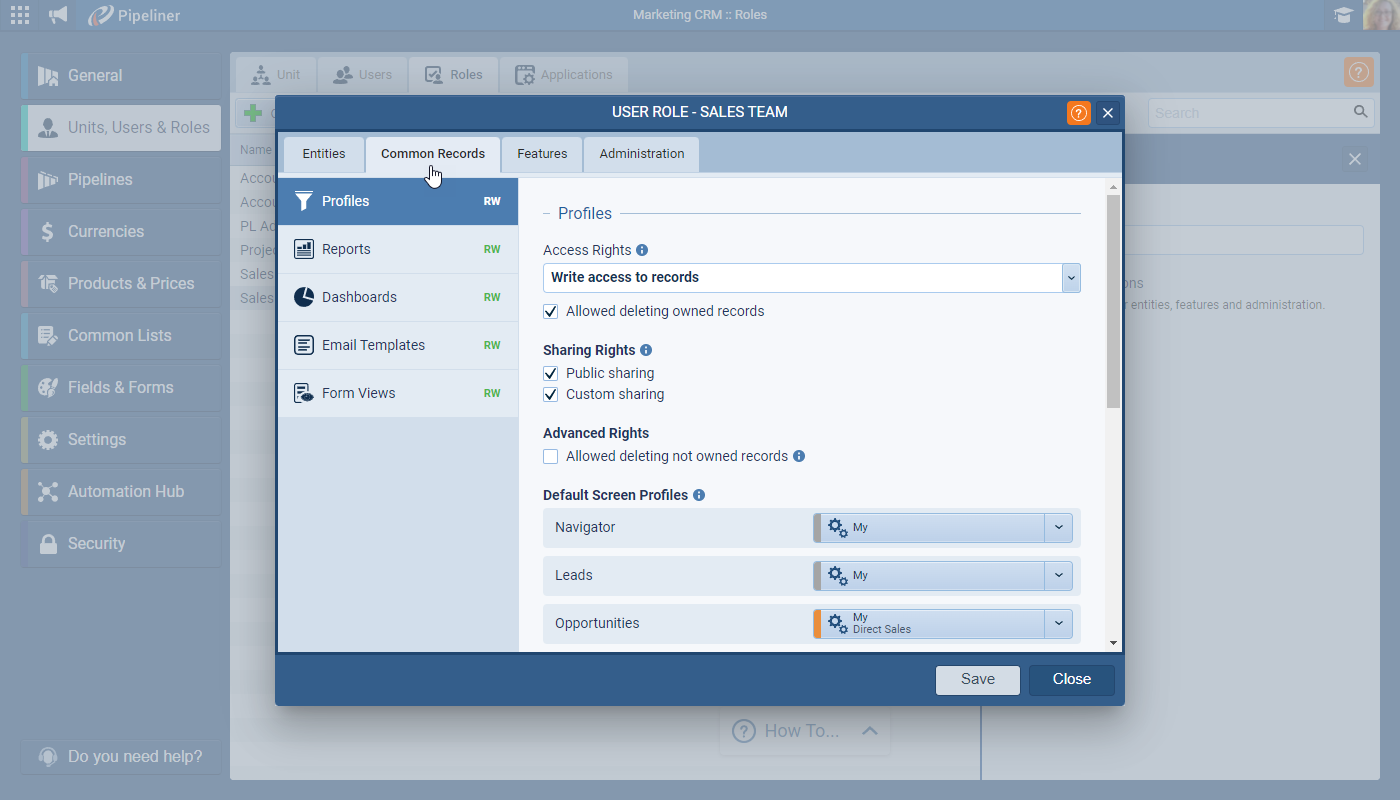Screen dimensions: 1400x800
Task: Switch to the Entities tab
Action: coord(324,154)
